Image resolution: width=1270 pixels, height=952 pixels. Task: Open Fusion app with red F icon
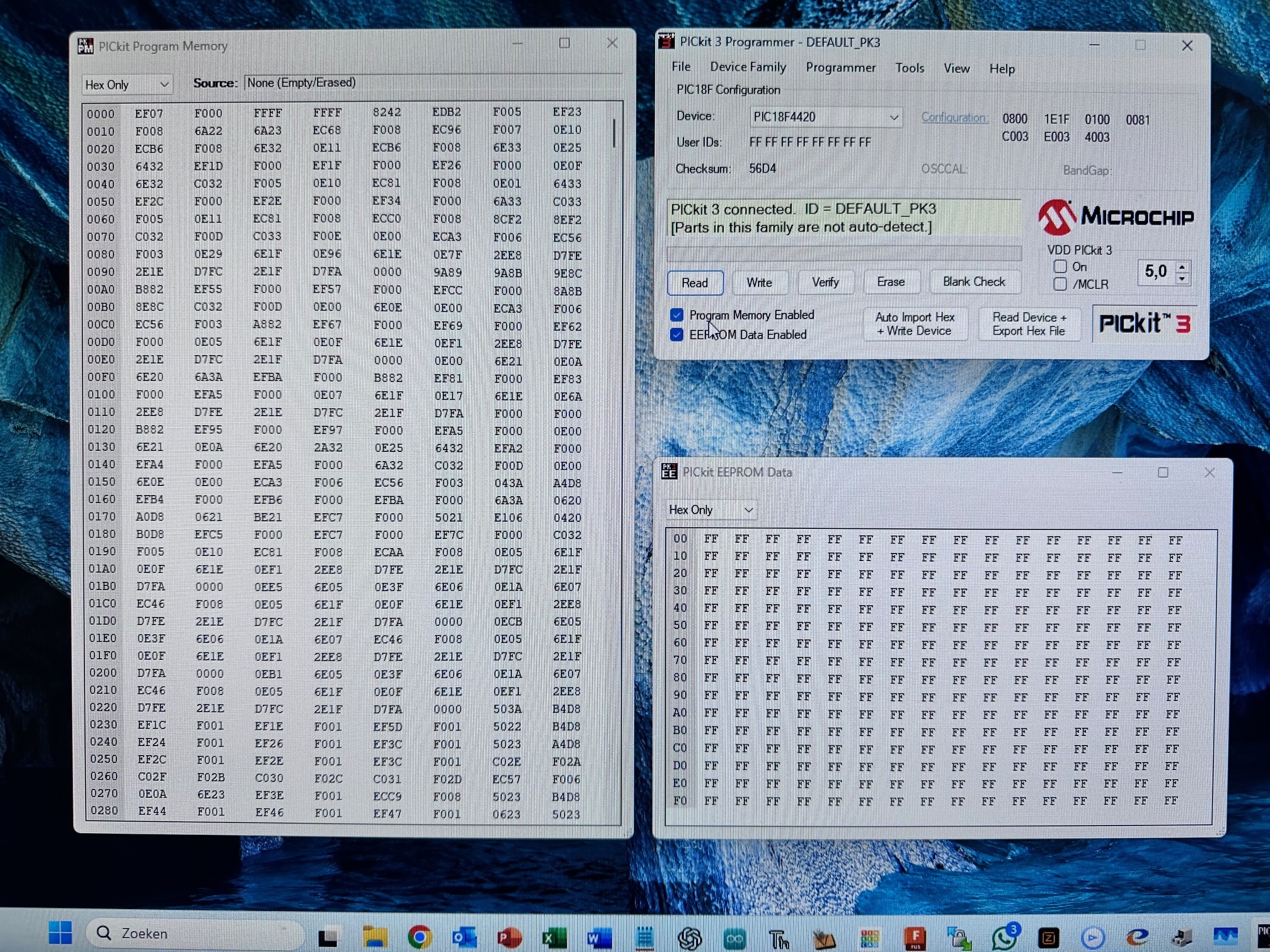click(914, 939)
